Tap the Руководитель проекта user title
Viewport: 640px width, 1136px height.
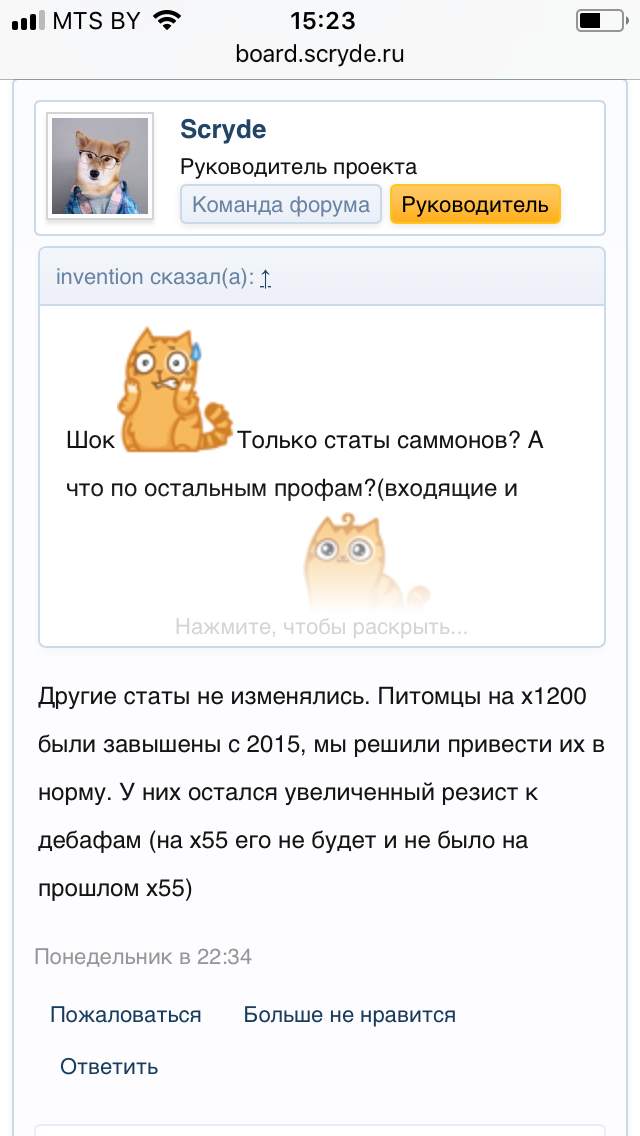pos(298,167)
